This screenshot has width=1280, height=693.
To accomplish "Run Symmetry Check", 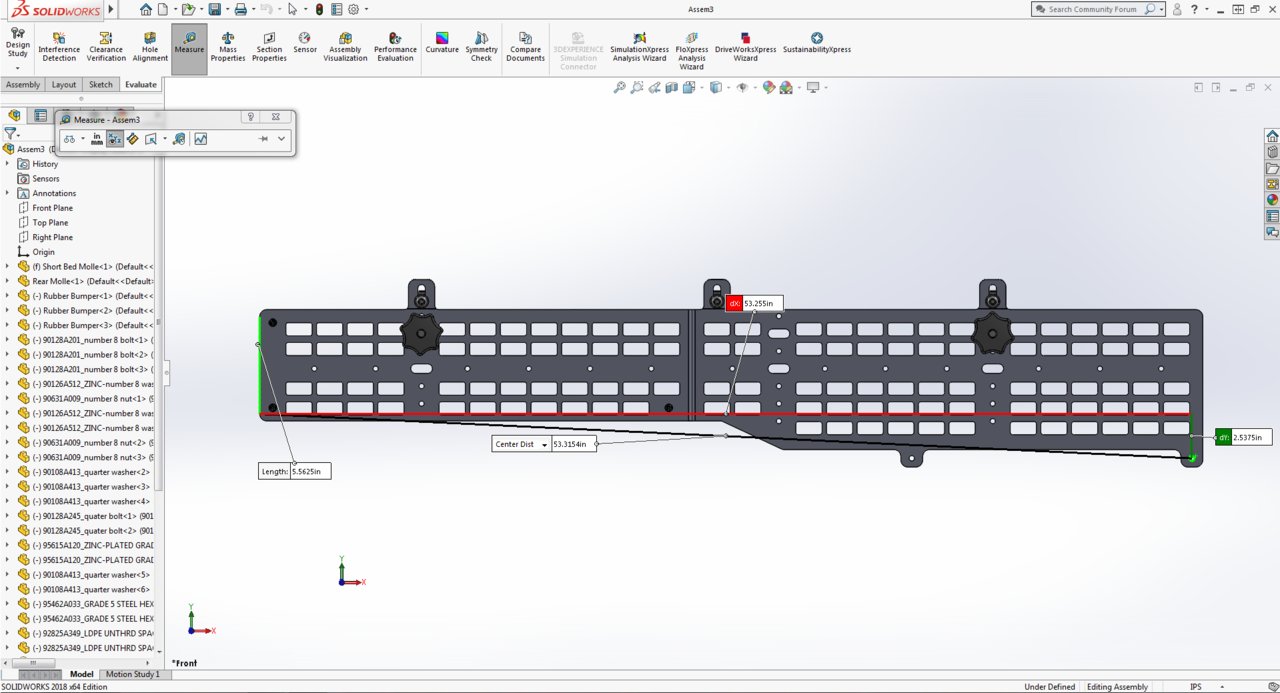I will [481, 47].
